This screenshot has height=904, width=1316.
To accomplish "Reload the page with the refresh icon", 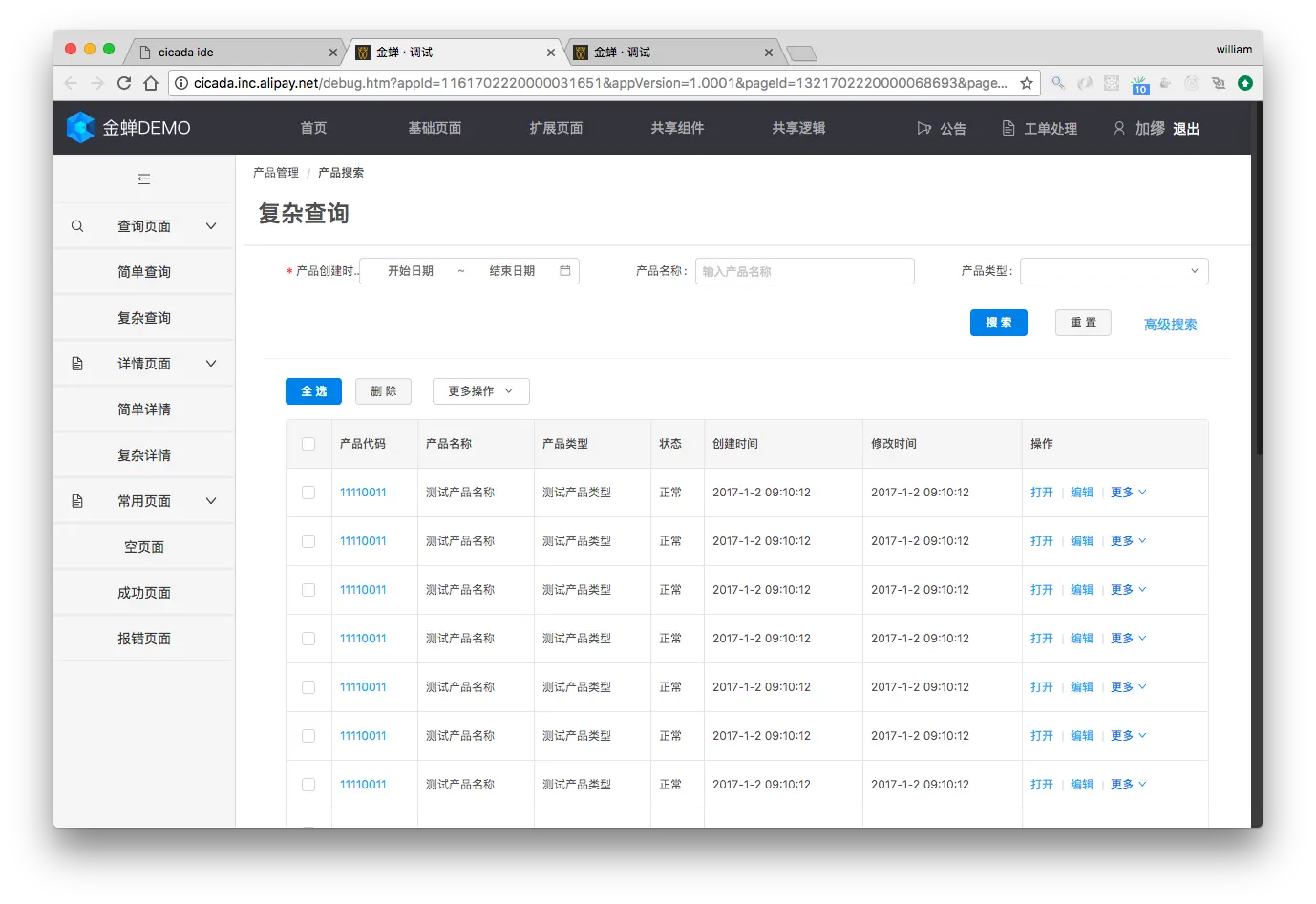I will point(124,83).
